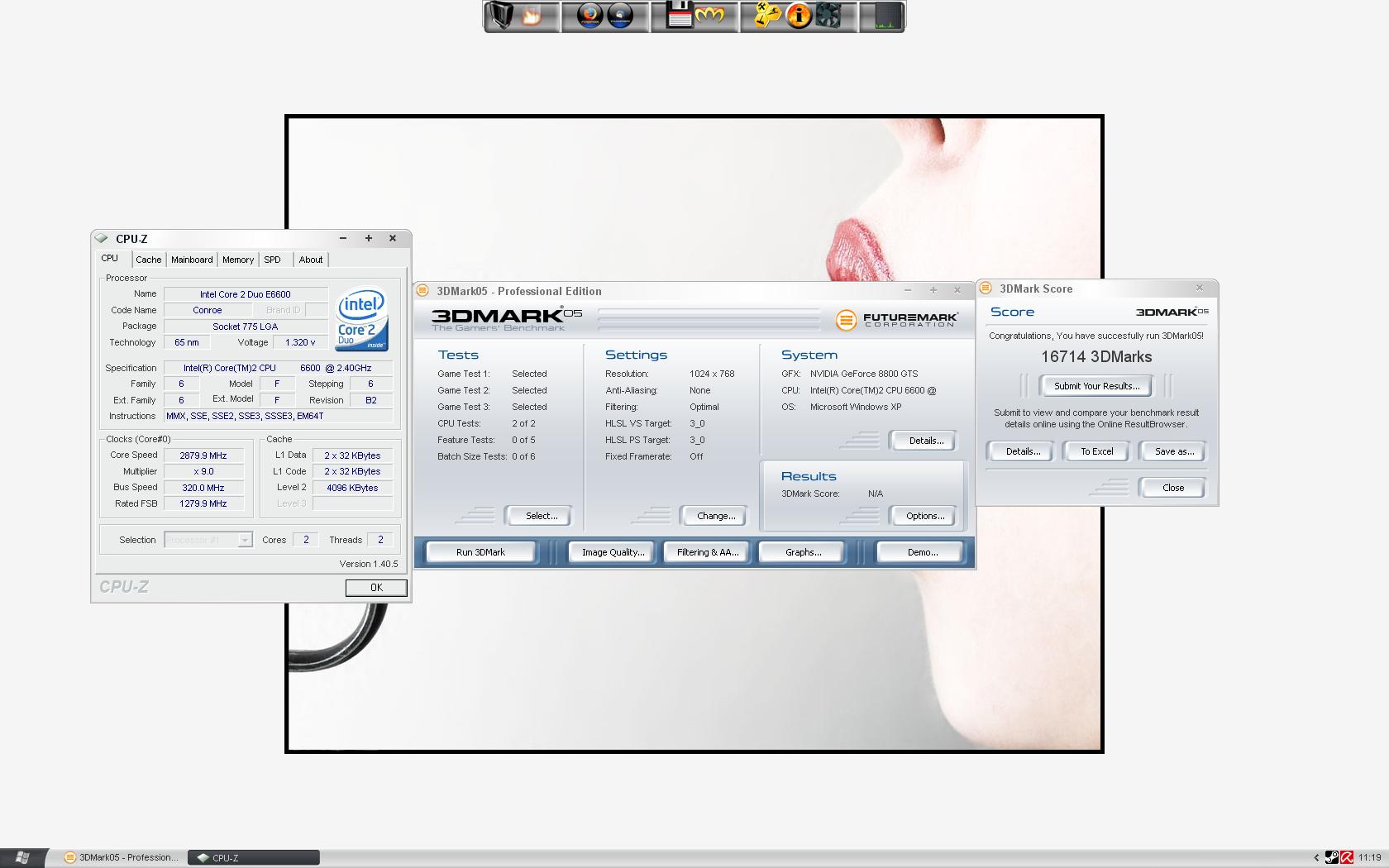The height and width of the screenshot is (868, 1389).
Task: Open Steam tray icon
Action: (1332, 857)
